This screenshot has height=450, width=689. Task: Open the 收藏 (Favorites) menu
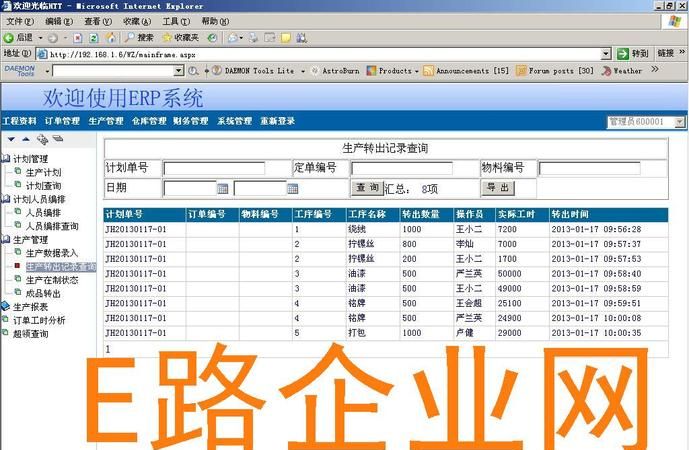coord(137,21)
